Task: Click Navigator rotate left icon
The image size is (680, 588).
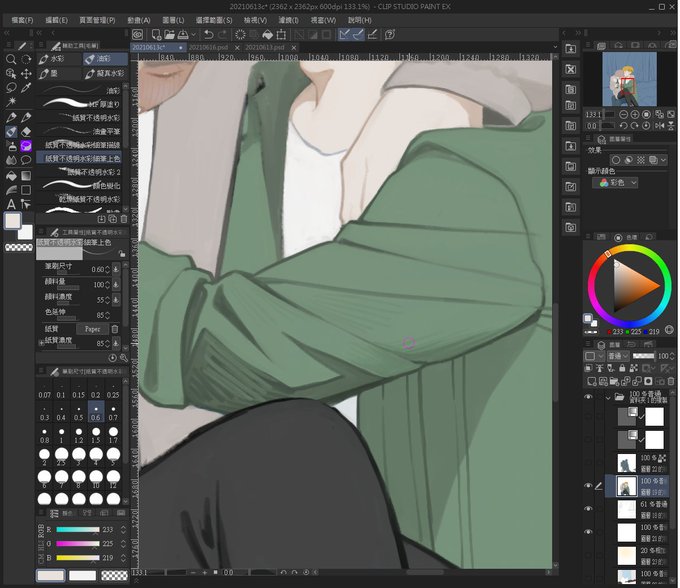Action: tap(624, 126)
